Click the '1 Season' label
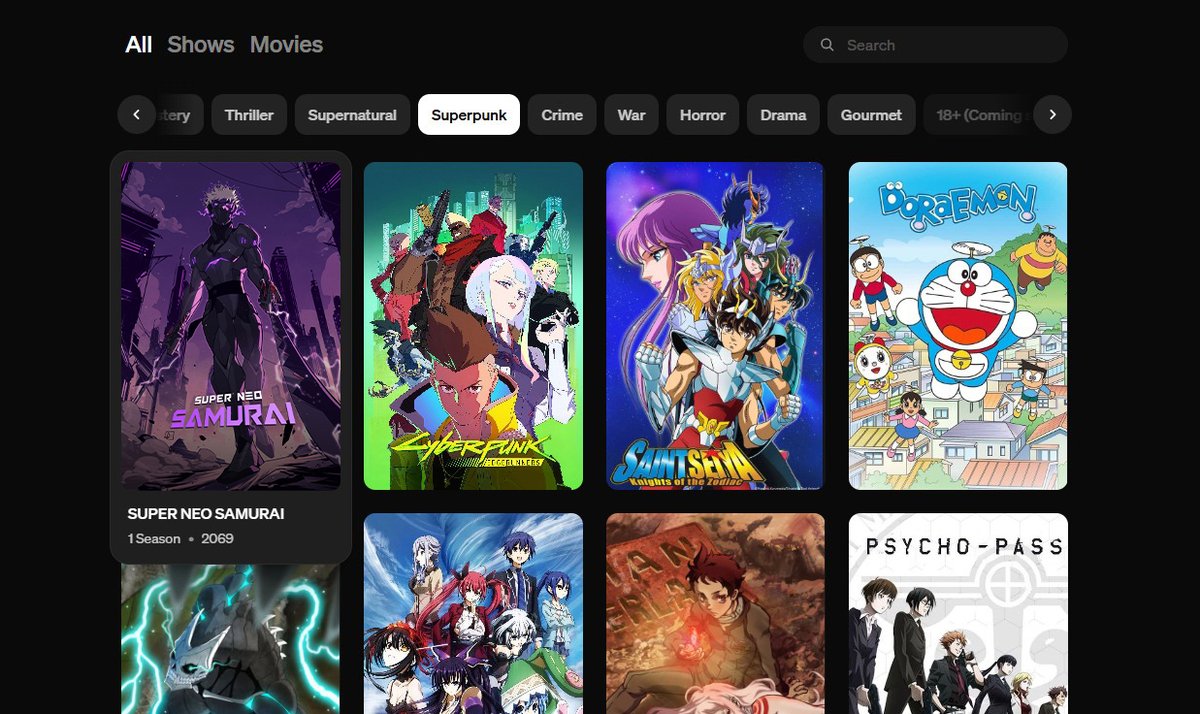 [154, 539]
